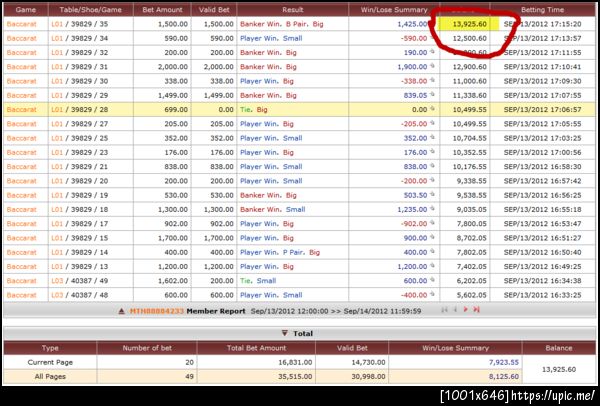This screenshot has height=406, width=600.
Task: Open detail icon beside the -400.00 loss
Action: 432,294
